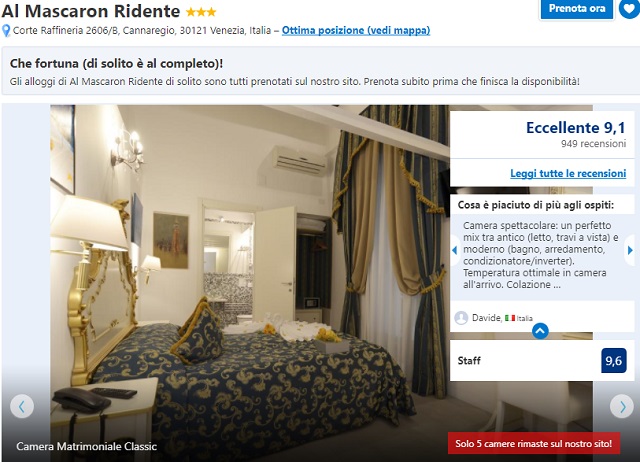
Task: Click the Staff 9,6 score badge
Action: [x=613, y=361]
